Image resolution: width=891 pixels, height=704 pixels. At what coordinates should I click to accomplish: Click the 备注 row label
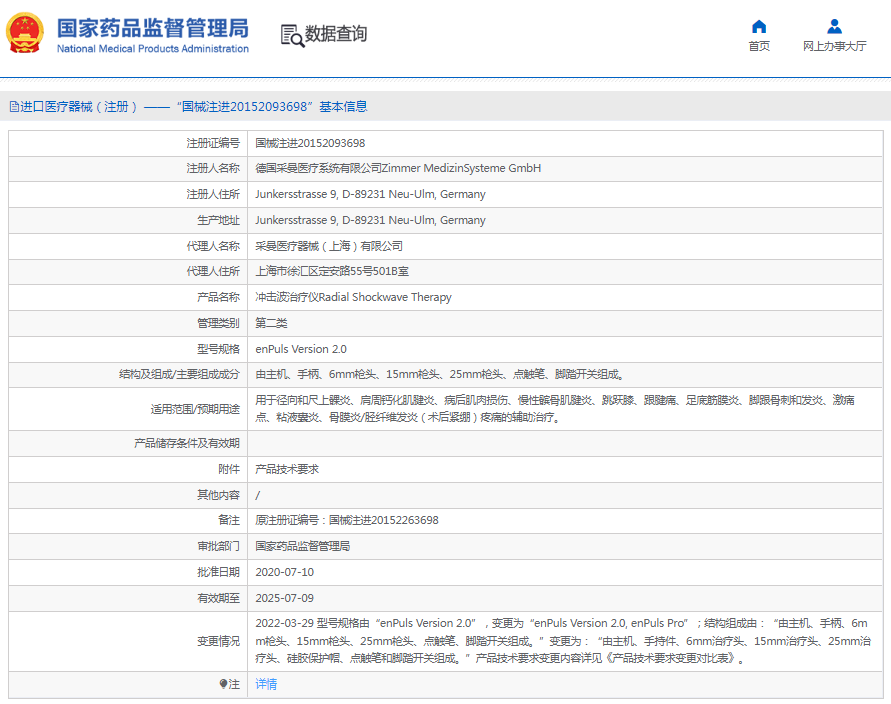pyautogui.click(x=229, y=520)
